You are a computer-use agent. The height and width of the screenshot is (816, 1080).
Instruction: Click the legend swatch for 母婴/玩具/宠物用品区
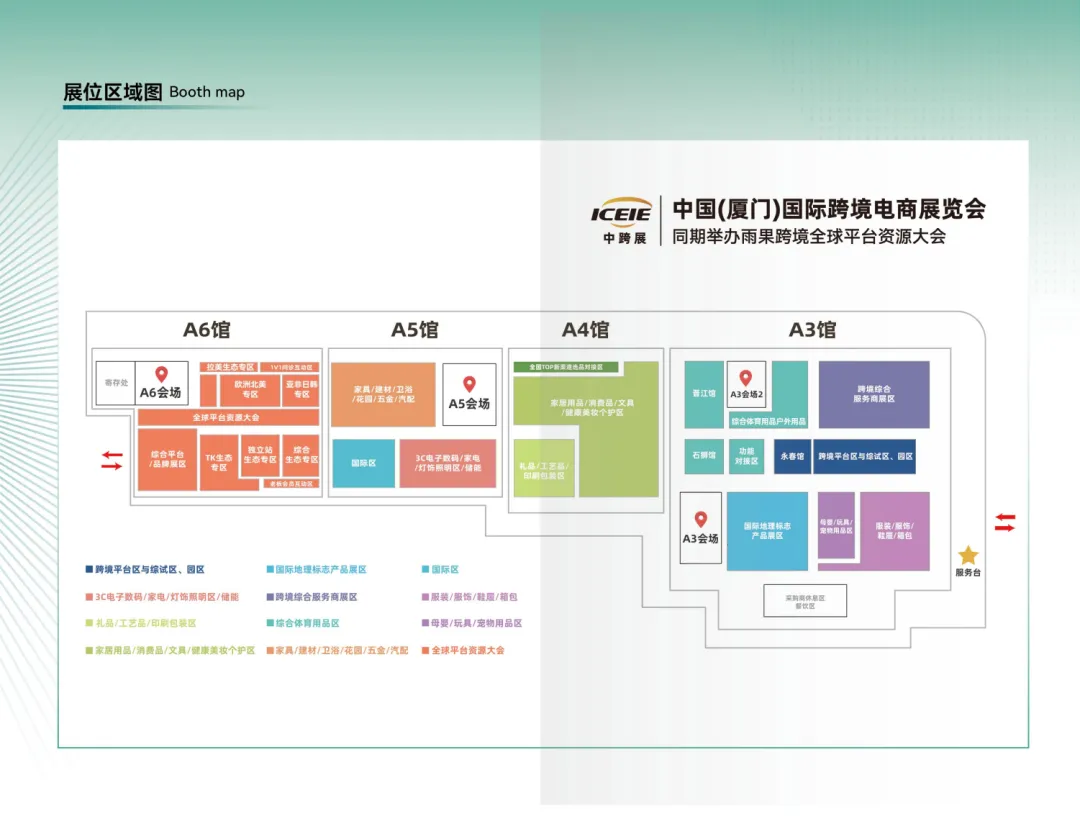click(426, 623)
